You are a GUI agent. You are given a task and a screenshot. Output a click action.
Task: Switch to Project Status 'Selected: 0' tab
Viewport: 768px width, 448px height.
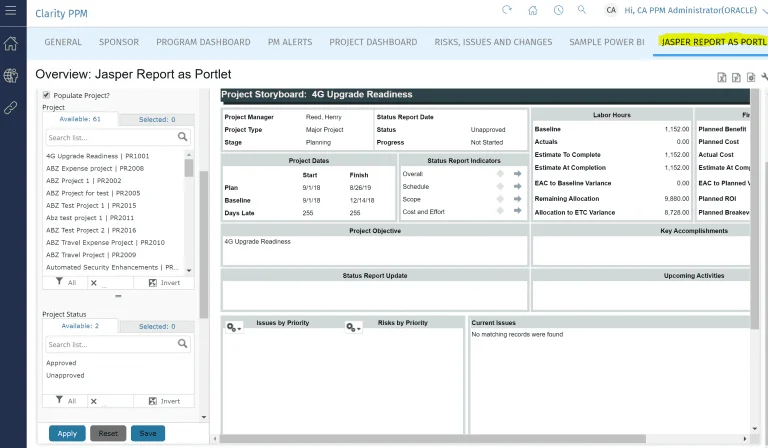[157, 327]
